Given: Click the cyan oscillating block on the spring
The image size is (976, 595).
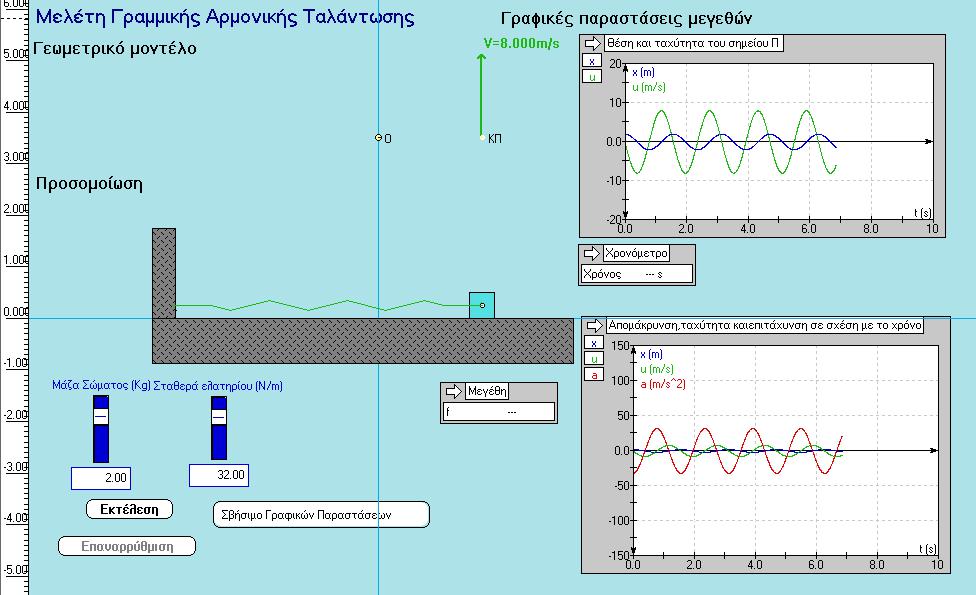Looking at the screenshot, I should point(482,306).
